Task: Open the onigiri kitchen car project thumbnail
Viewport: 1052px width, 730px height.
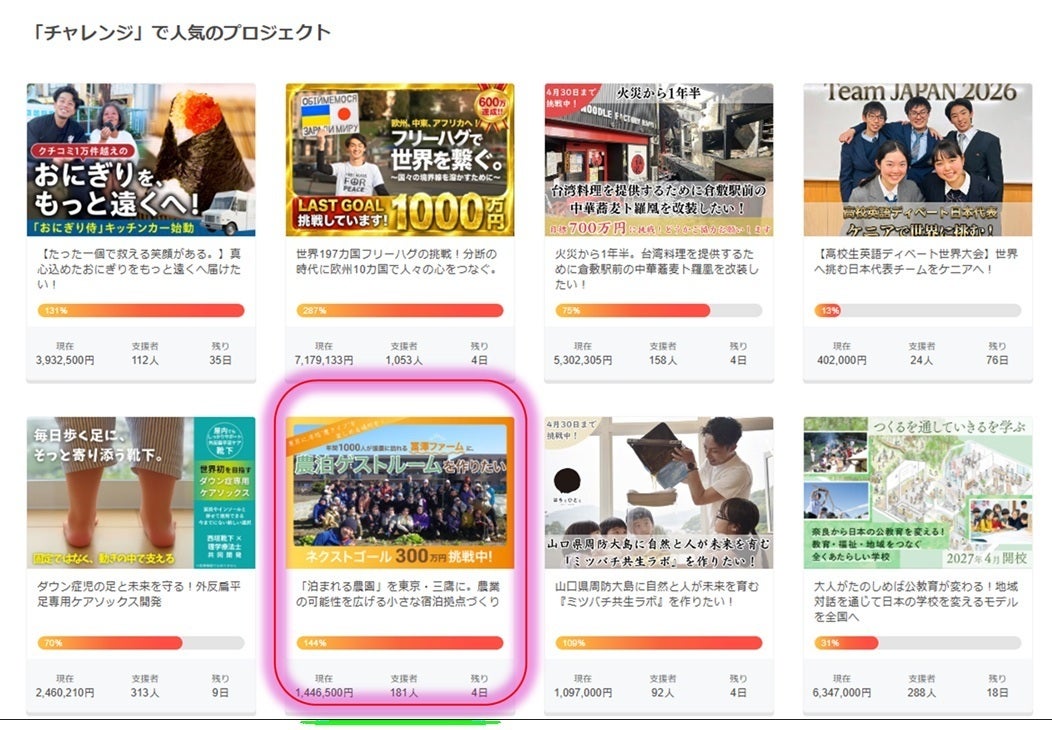Action: tap(141, 160)
